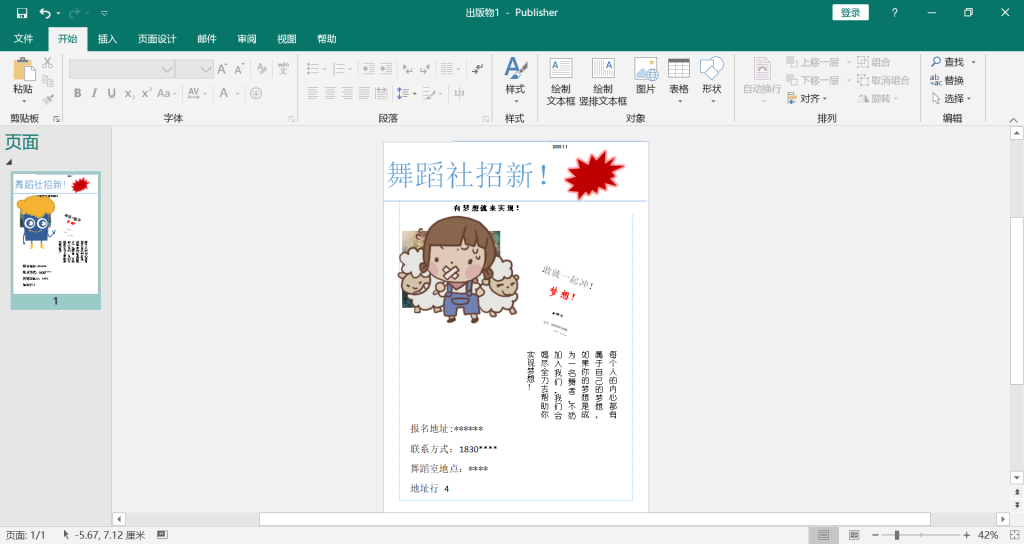Select the Format Painter brush
Viewport: 1024px width, 544px height.
tap(48, 99)
